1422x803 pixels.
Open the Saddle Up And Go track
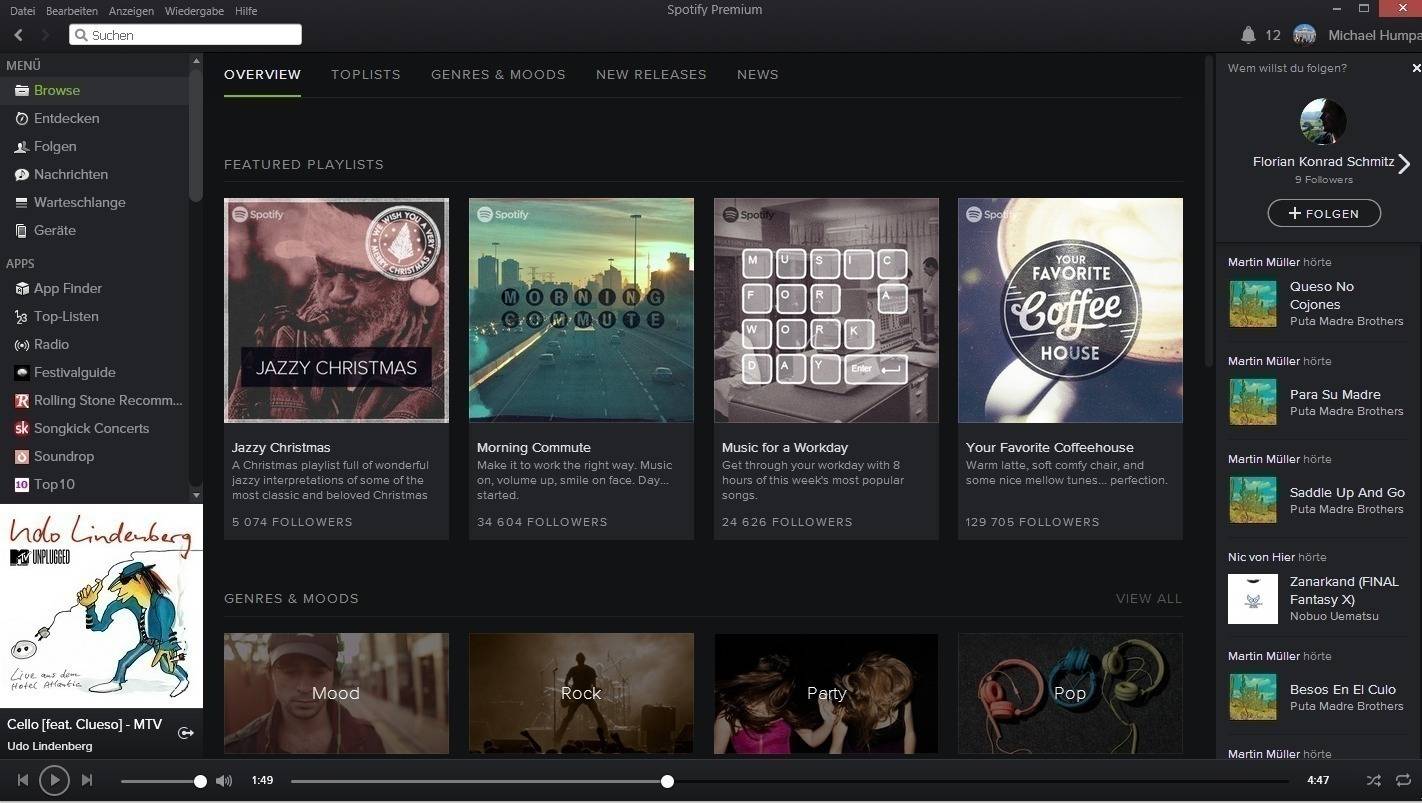click(x=1347, y=493)
